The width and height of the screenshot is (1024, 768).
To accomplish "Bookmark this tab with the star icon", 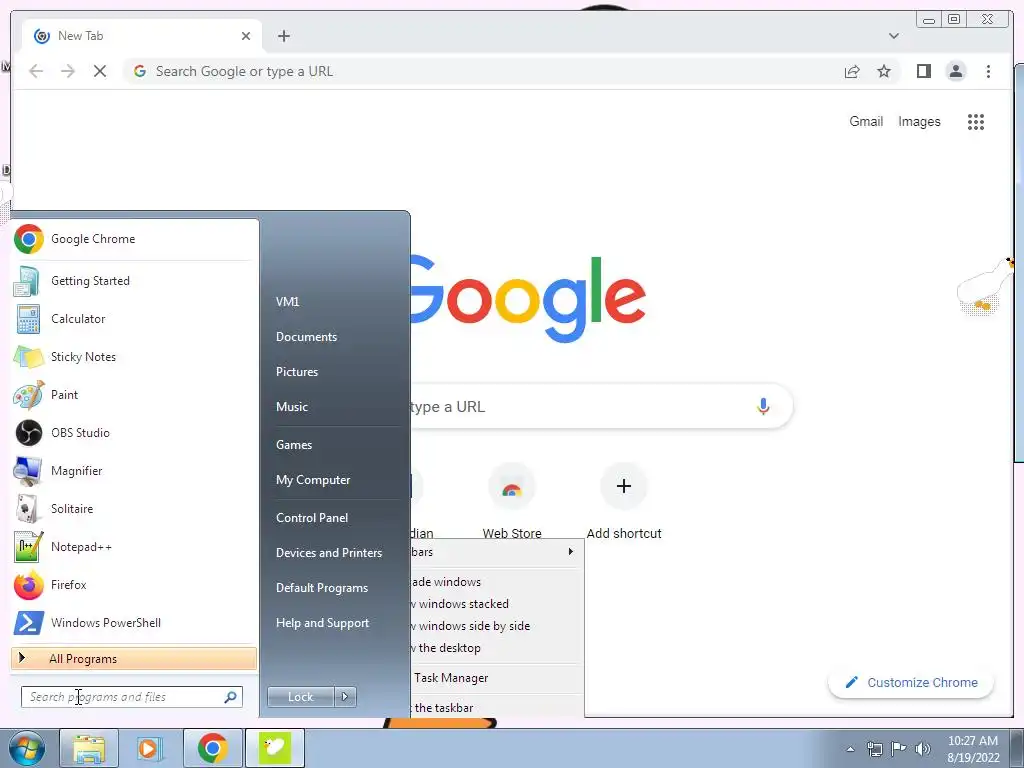I will click(x=884, y=71).
